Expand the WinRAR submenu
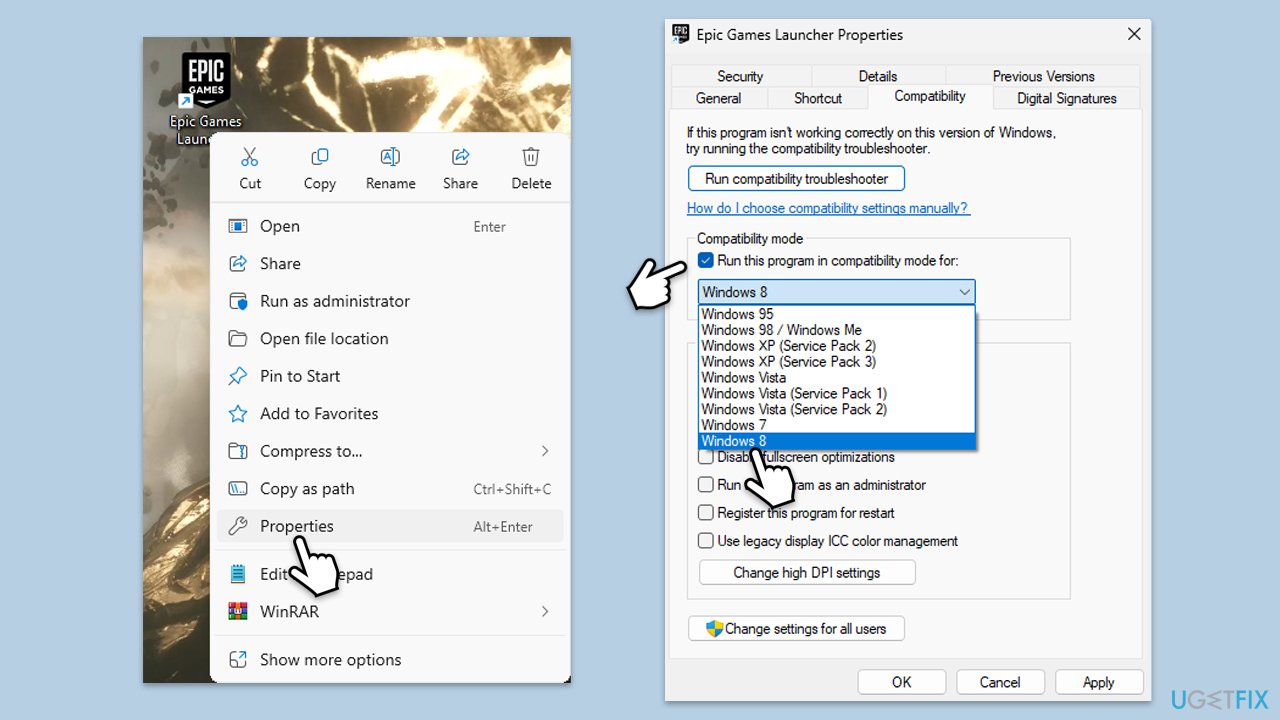This screenshot has width=1280, height=720. tap(545, 611)
